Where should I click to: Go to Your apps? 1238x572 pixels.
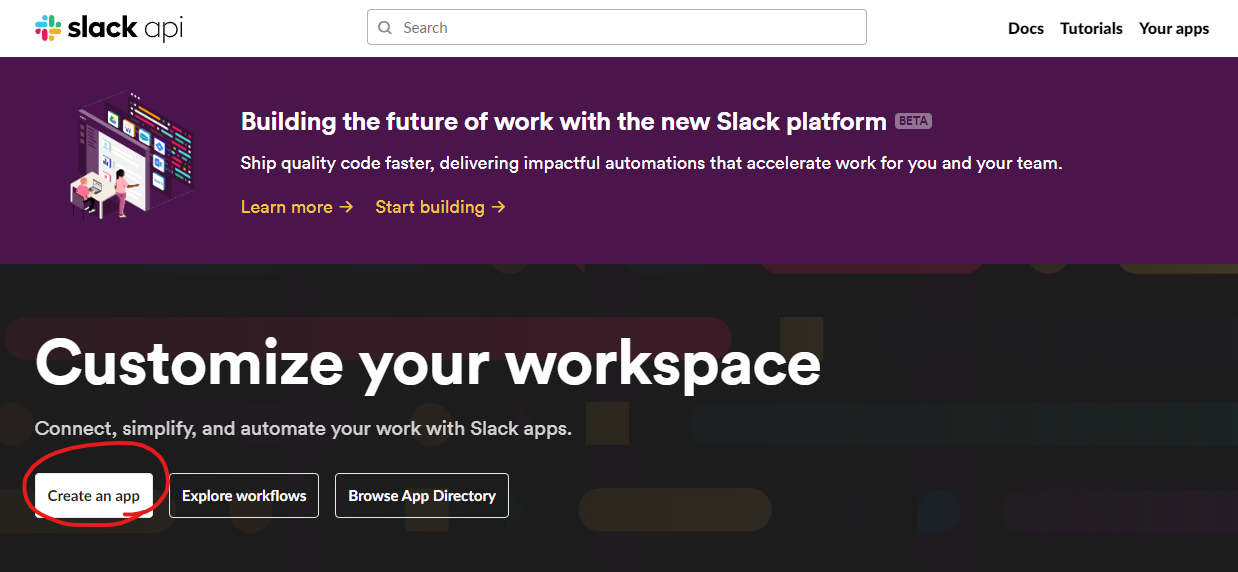tap(1174, 28)
